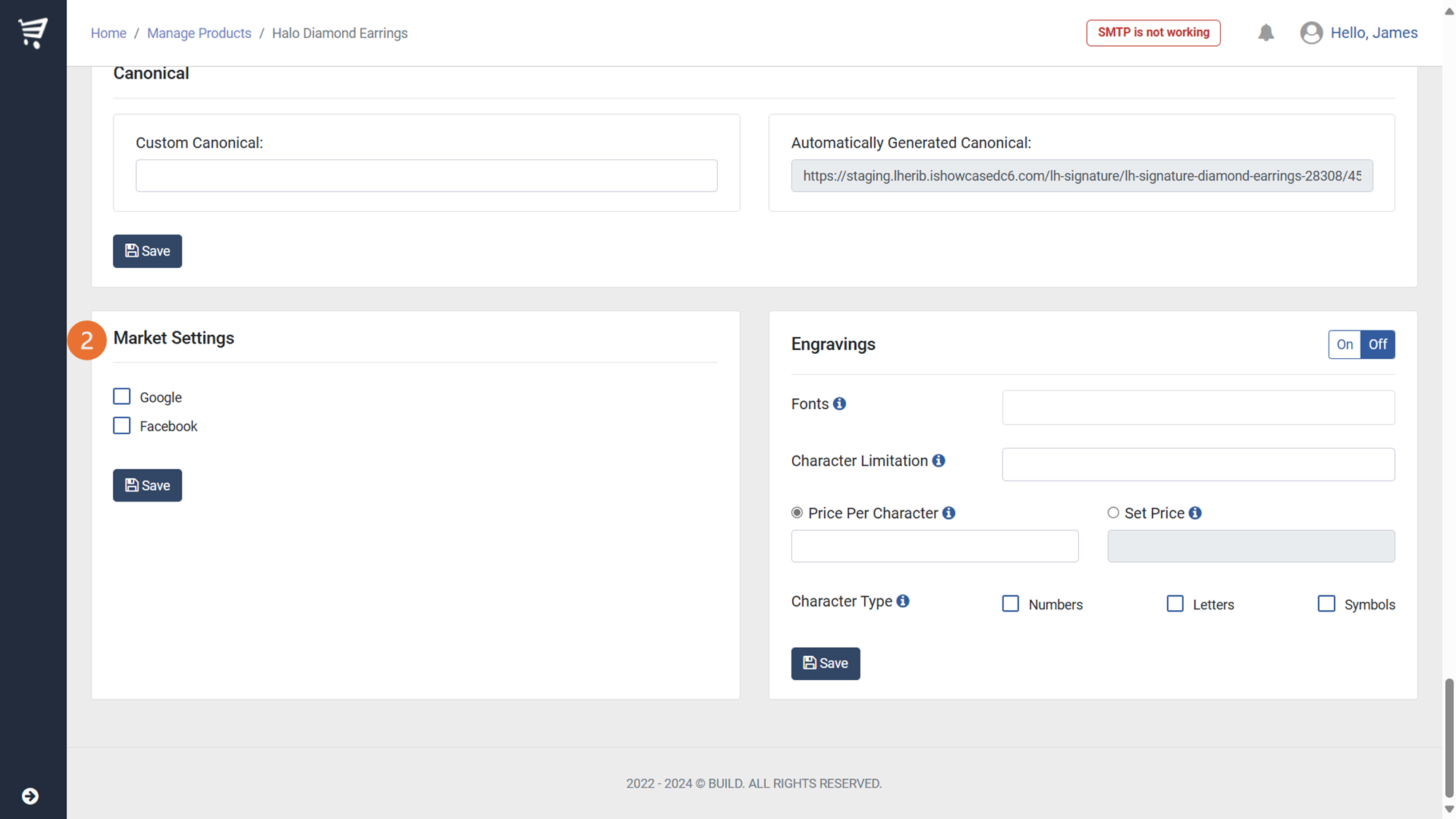Viewport: 1456px width, 819px height.
Task: Click the user avatar icon
Action: click(1311, 33)
